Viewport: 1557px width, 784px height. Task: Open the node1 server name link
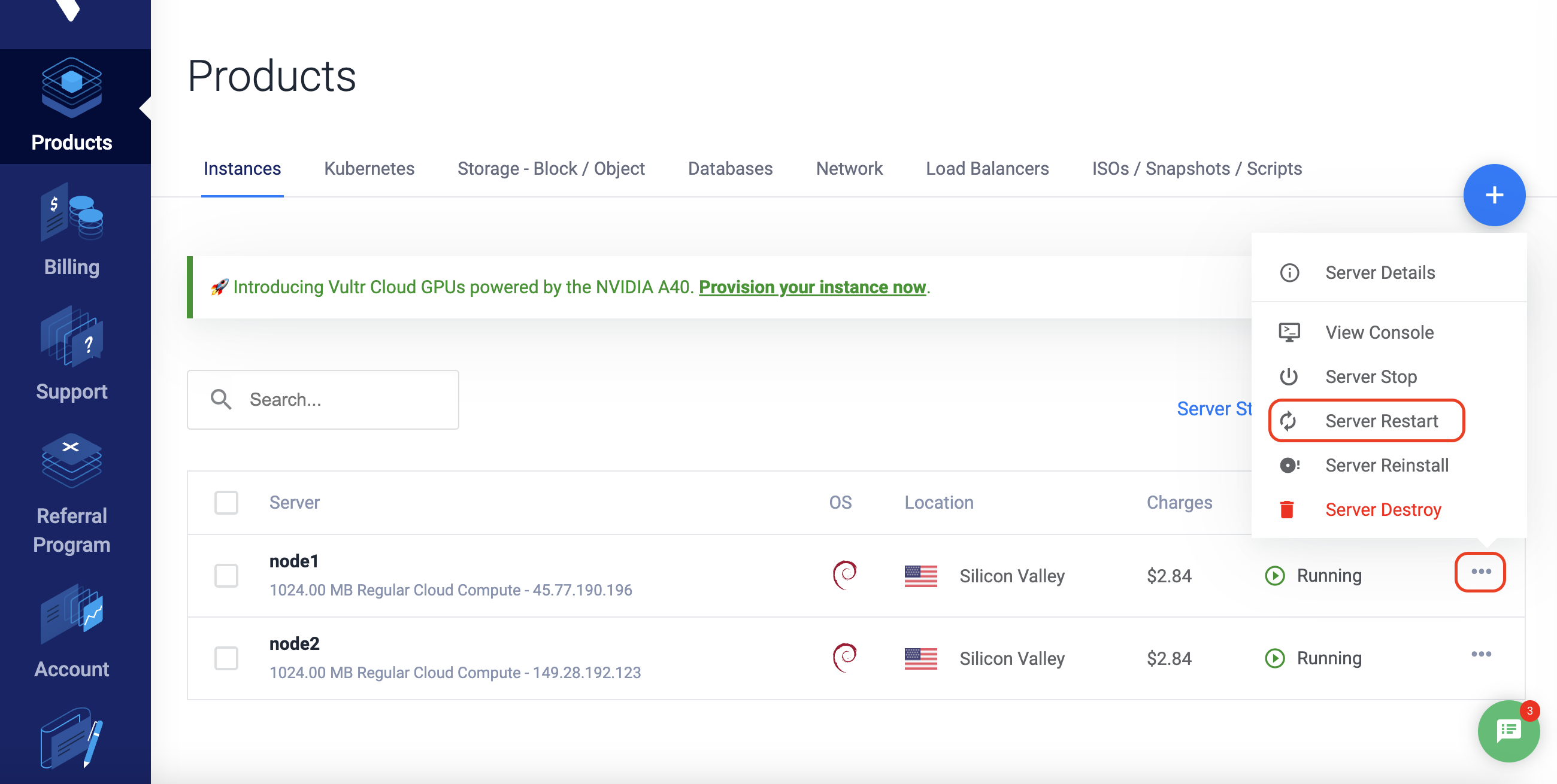point(294,561)
